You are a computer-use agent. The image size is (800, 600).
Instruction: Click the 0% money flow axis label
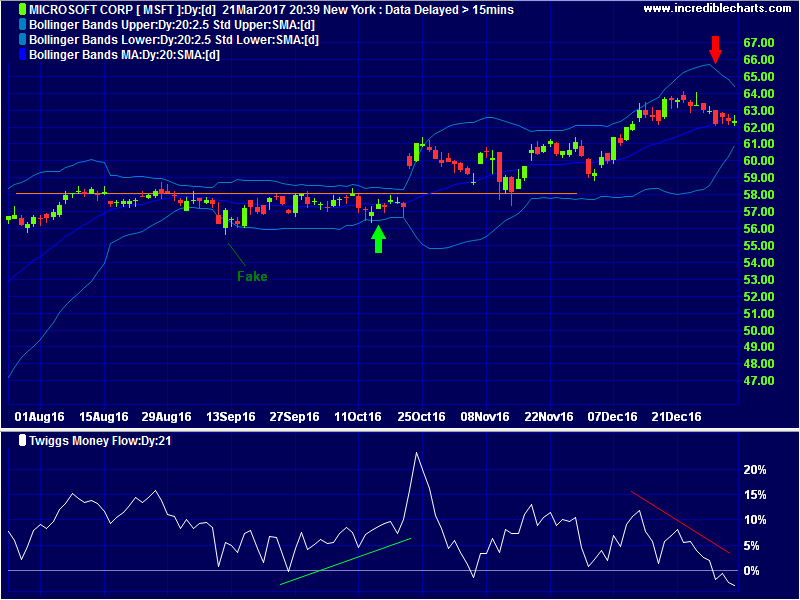[752, 571]
